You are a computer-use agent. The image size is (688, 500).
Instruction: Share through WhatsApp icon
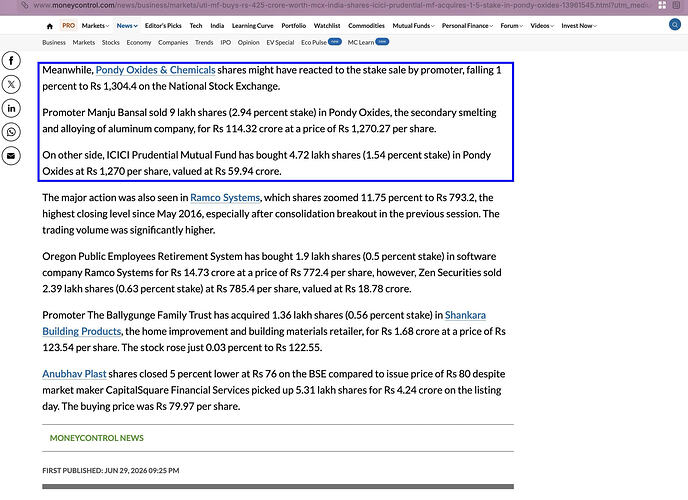point(11,132)
